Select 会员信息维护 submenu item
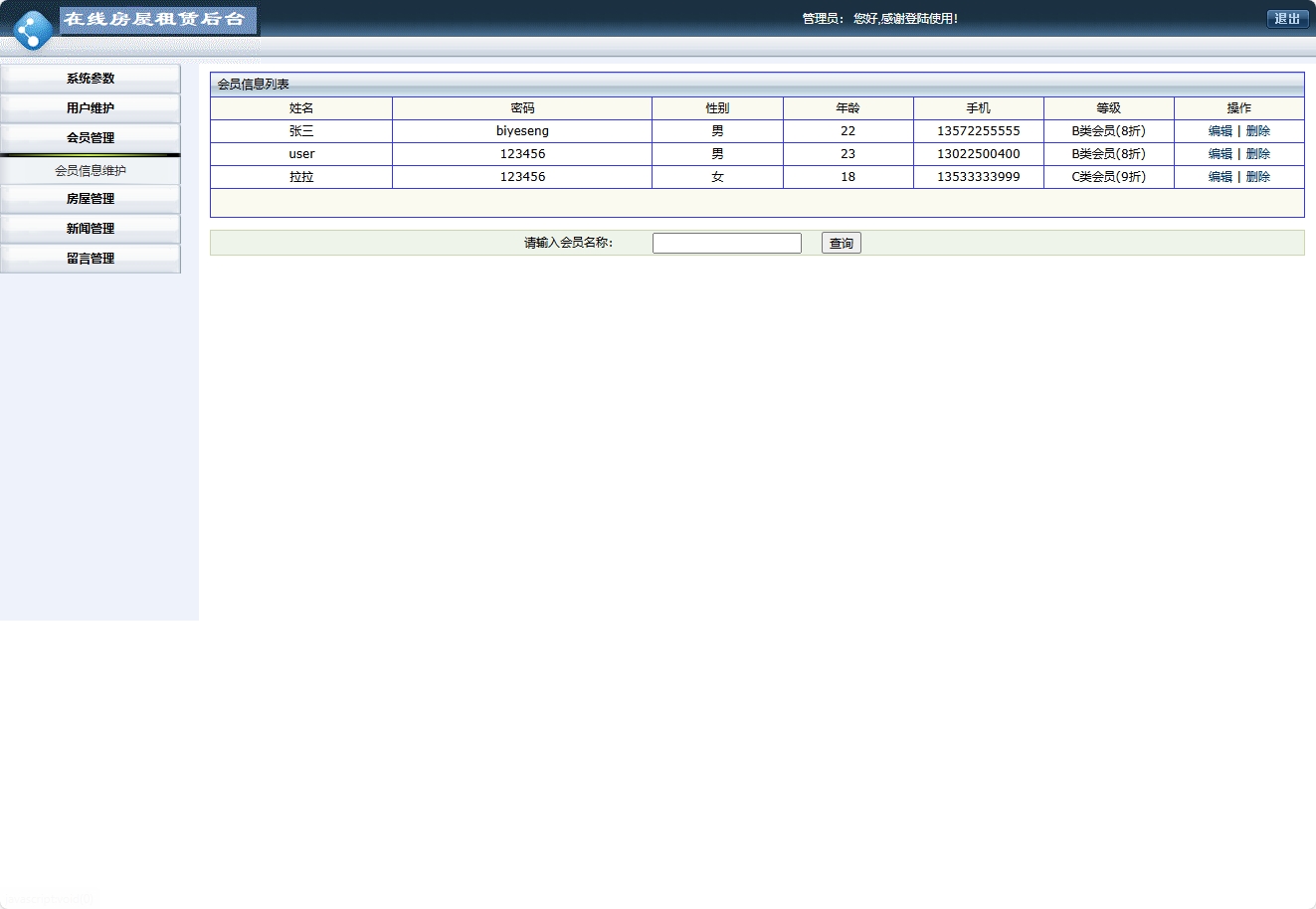The width and height of the screenshot is (1316, 909). click(x=91, y=171)
